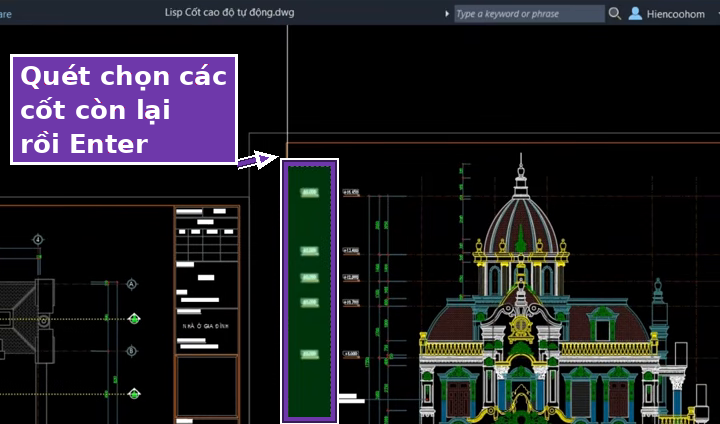The width and height of the screenshot is (720, 424).
Task: Pick the +10.700 elevation marker text
Action: (x=351, y=302)
